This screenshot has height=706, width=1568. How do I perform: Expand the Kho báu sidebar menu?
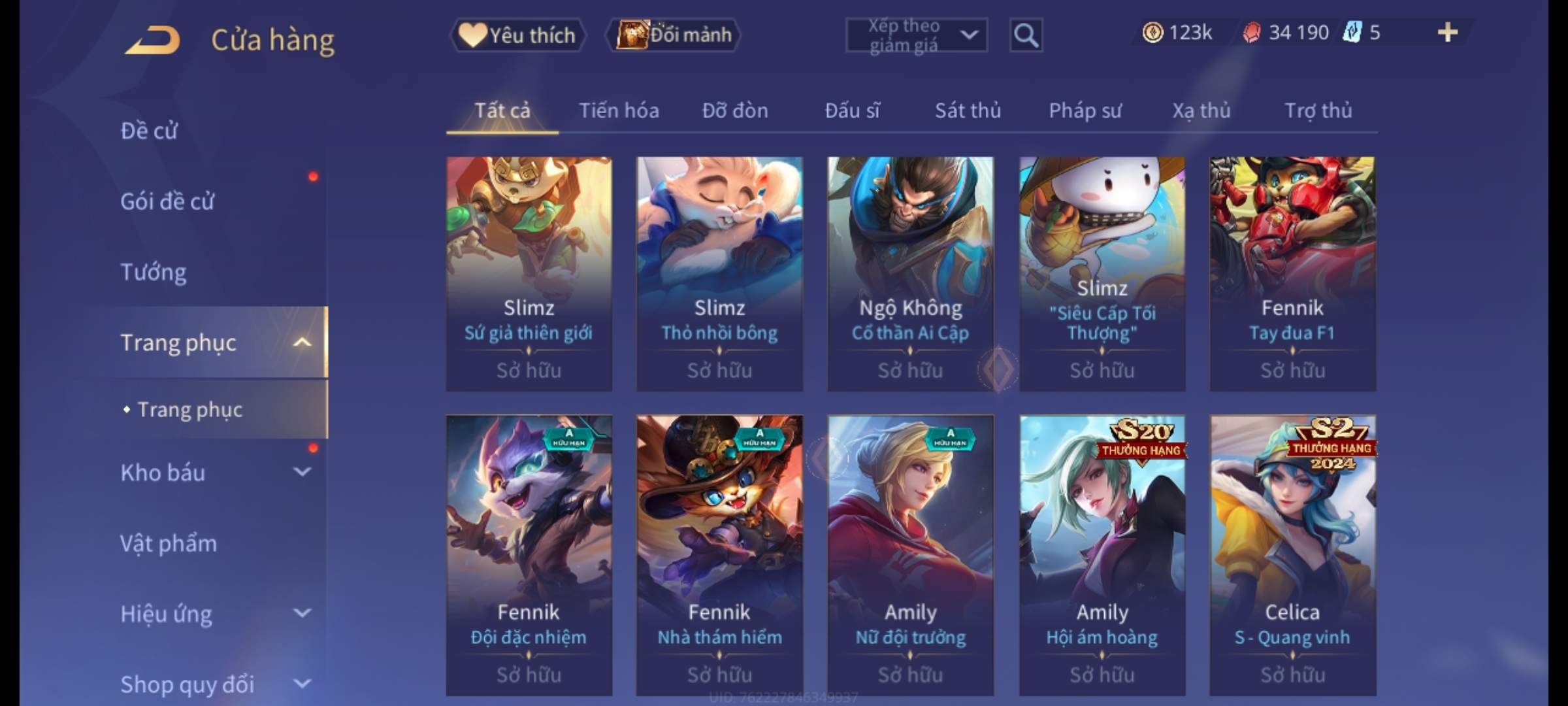click(x=302, y=472)
